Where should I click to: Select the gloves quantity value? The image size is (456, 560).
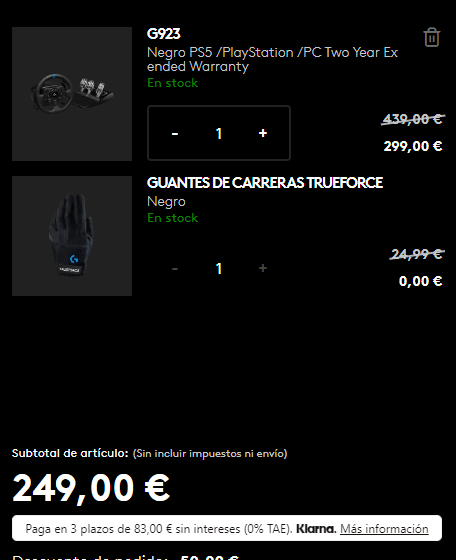(219, 268)
